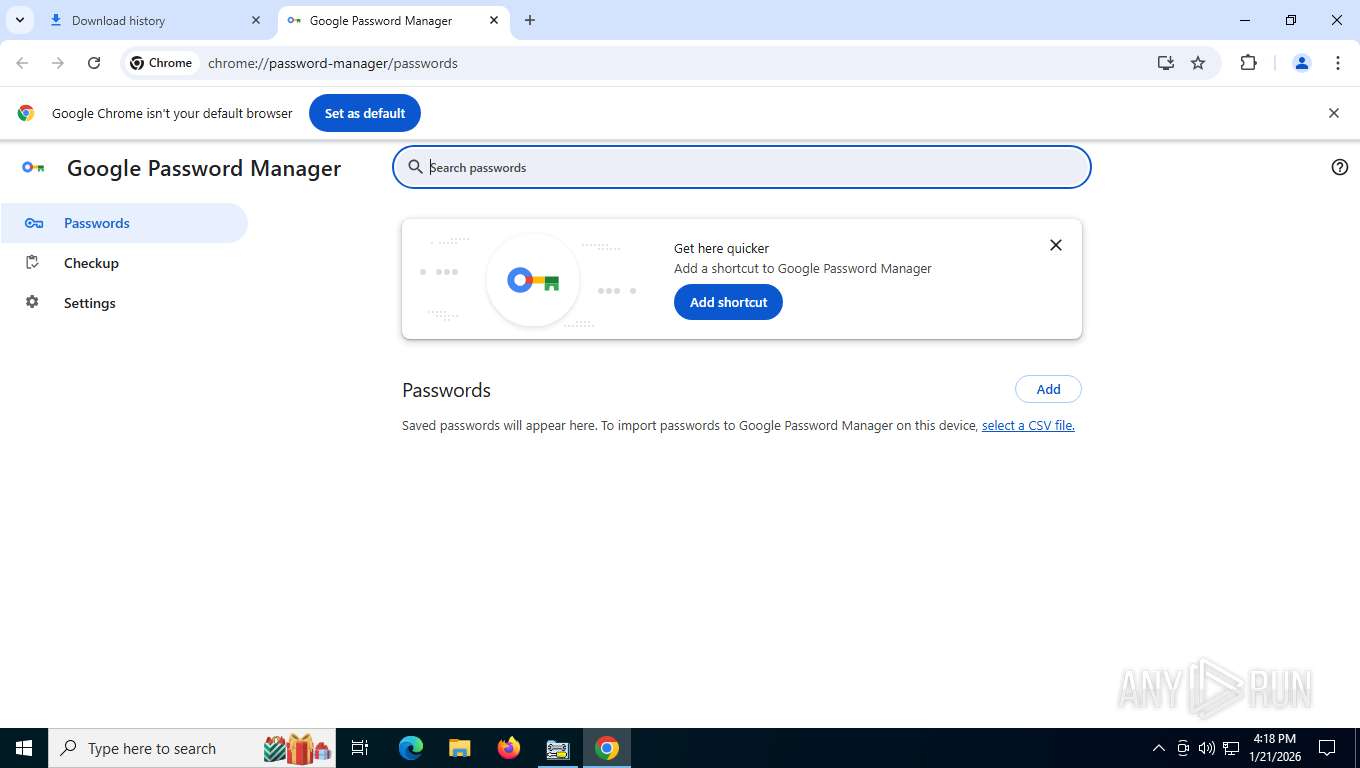Open Settings in the sidebar
The width and height of the screenshot is (1360, 768).
tap(124, 303)
